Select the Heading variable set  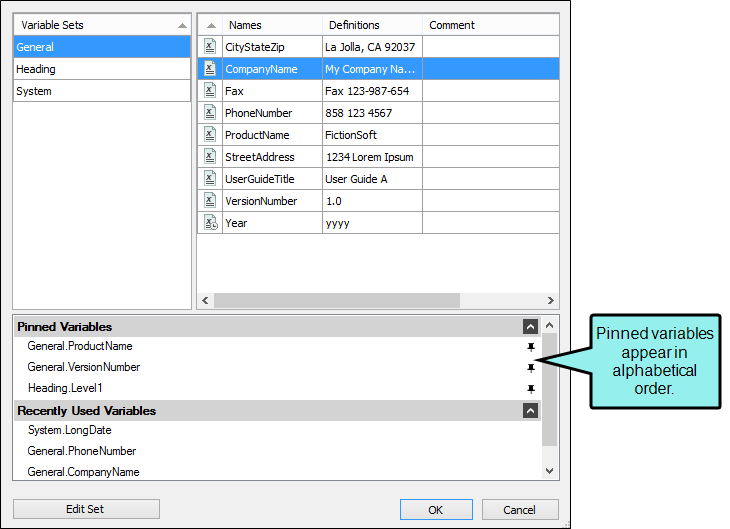coord(102,69)
